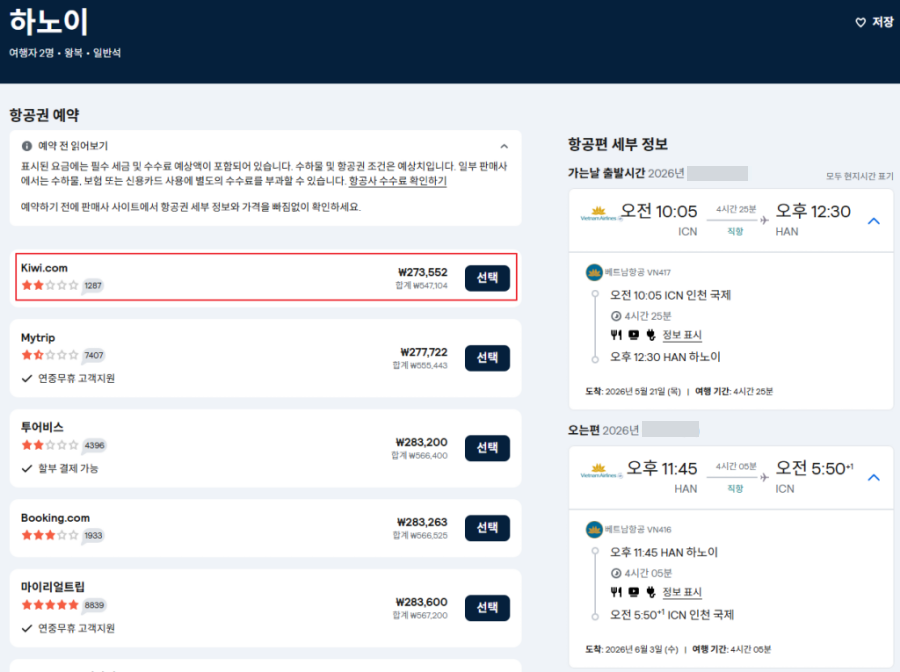Image resolution: width=900 pixels, height=672 pixels.
Task: Click the 선택 button for Kiwi.com
Action: (x=487, y=278)
